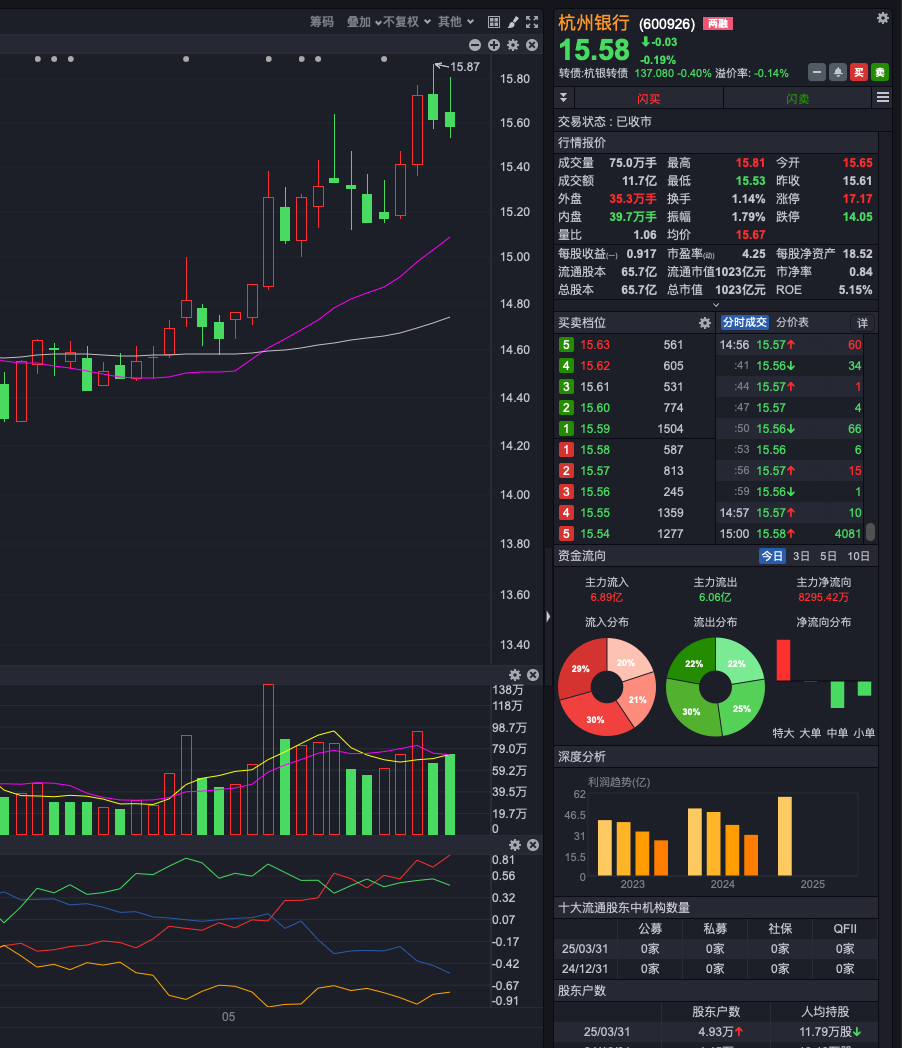This screenshot has width=902, height=1048.
Task: Select the 3日 capital flow period
Action: pos(801,556)
